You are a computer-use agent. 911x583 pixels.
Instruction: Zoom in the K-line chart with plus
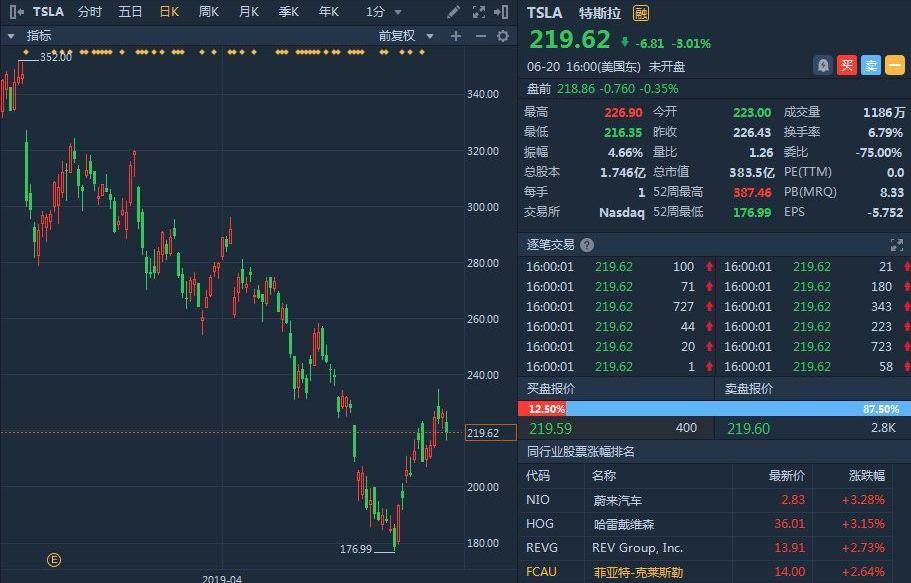click(x=456, y=36)
